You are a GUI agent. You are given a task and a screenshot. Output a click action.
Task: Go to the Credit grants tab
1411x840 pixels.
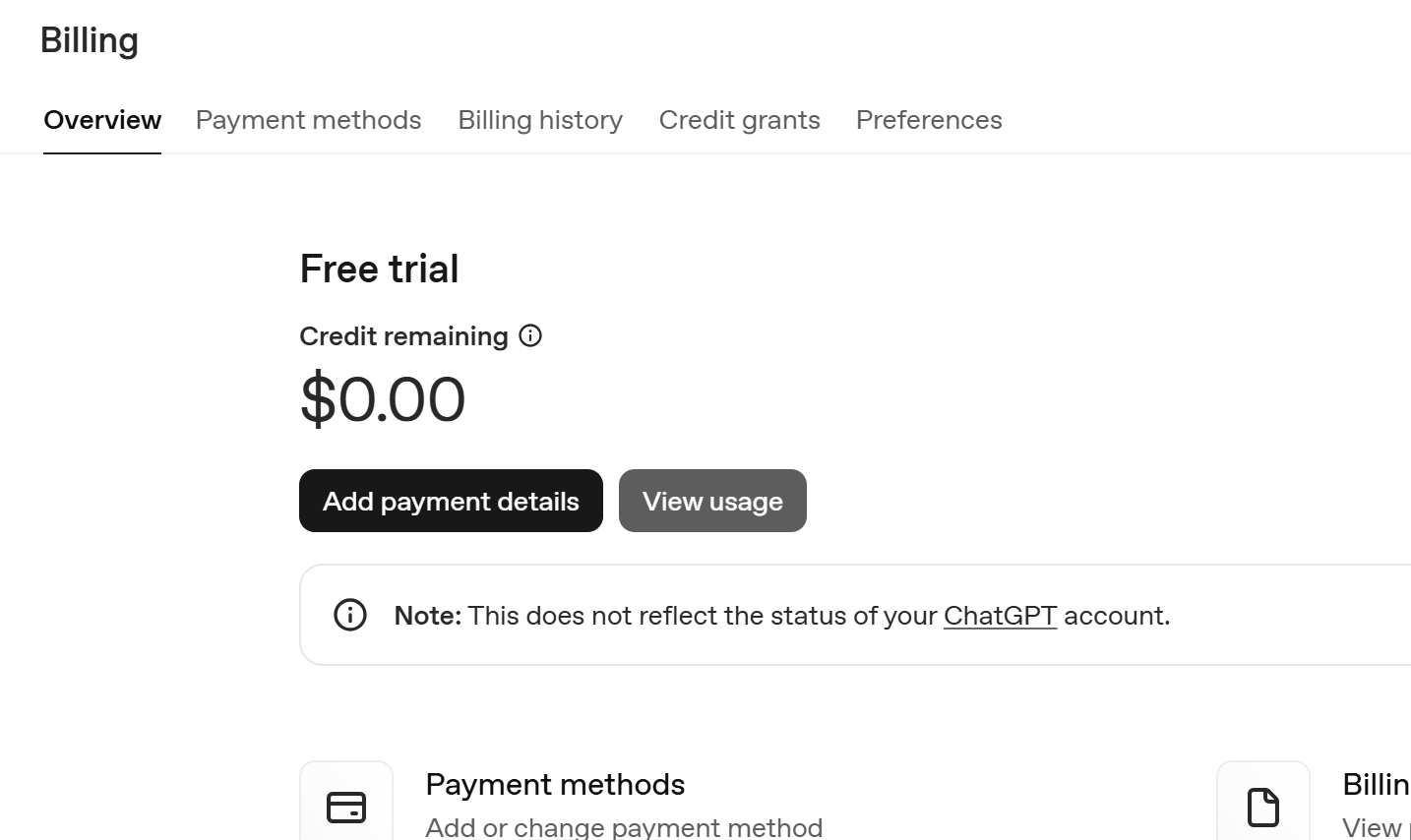(x=739, y=120)
